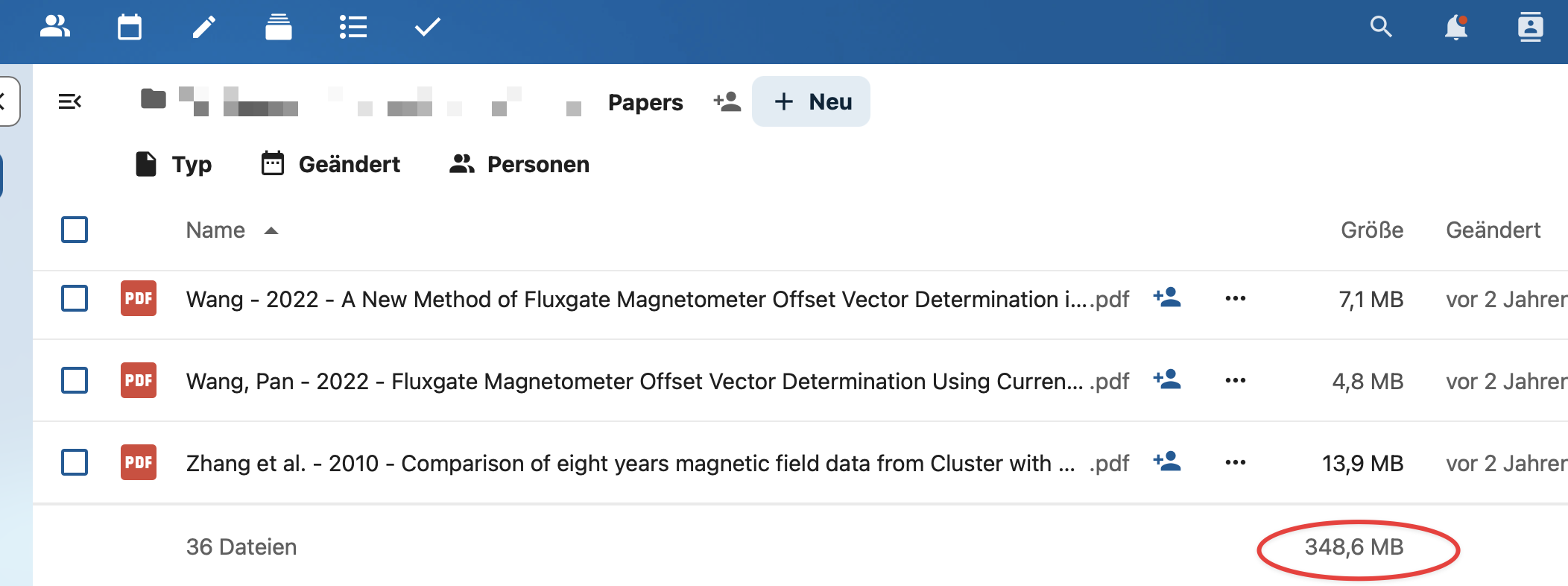Select the Wang, Pan 2022 PDF checkbox

pos(75,380)
